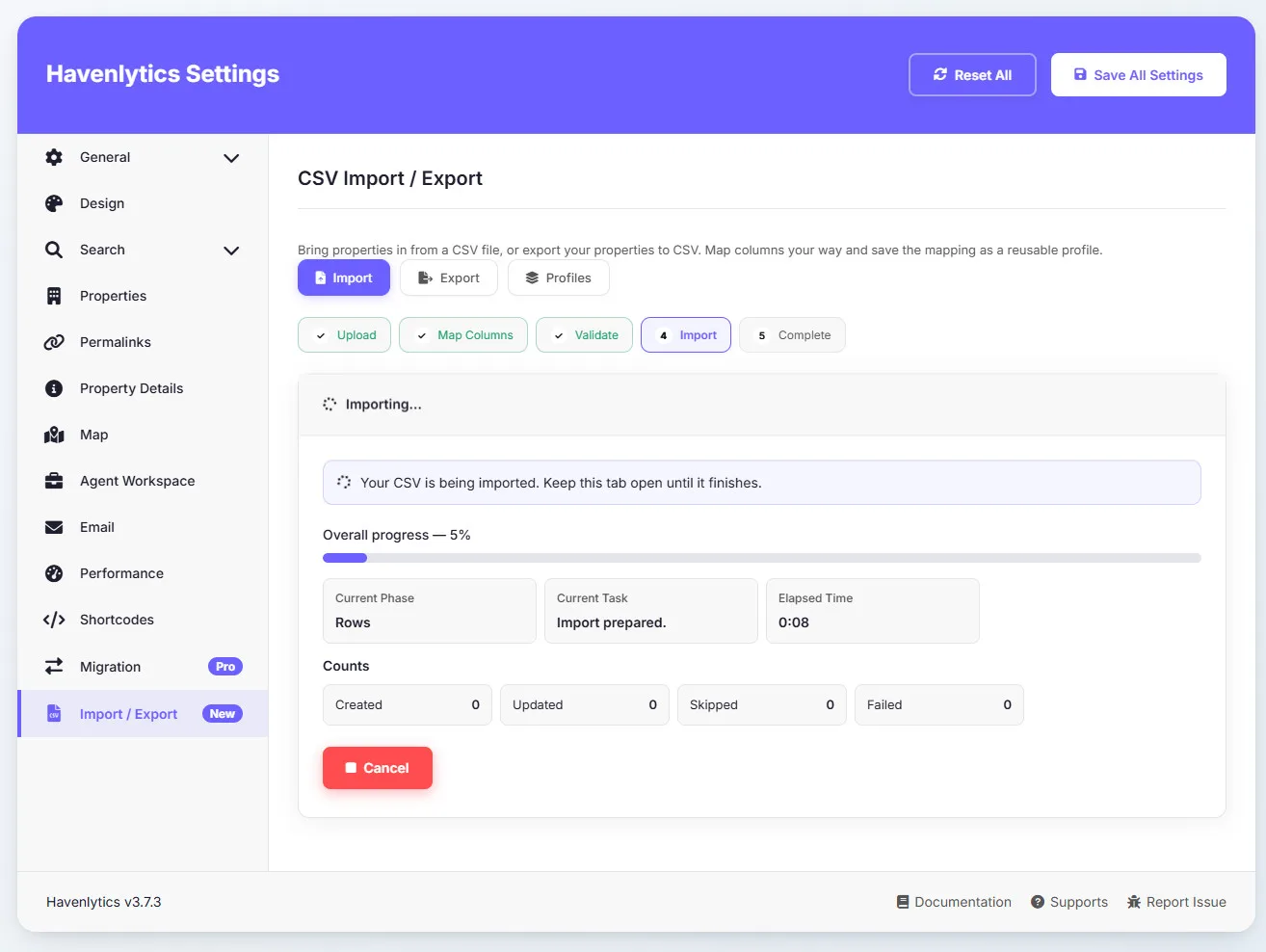Image resolution: width=1266 pixels, height=952 pixels.
Task: Click the Map marker icon in sidebar
Action: tap(54, 435)
